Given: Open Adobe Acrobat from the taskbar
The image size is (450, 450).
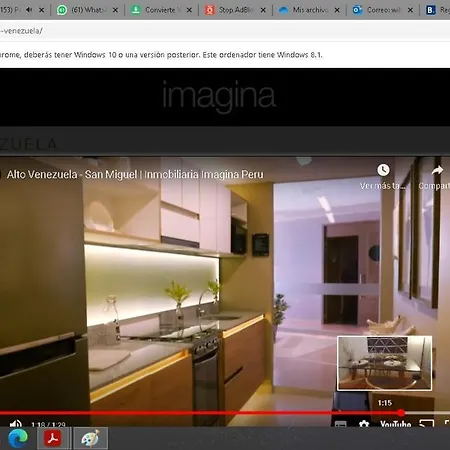Looking at the screenshot, I should (x=53, y=438).
